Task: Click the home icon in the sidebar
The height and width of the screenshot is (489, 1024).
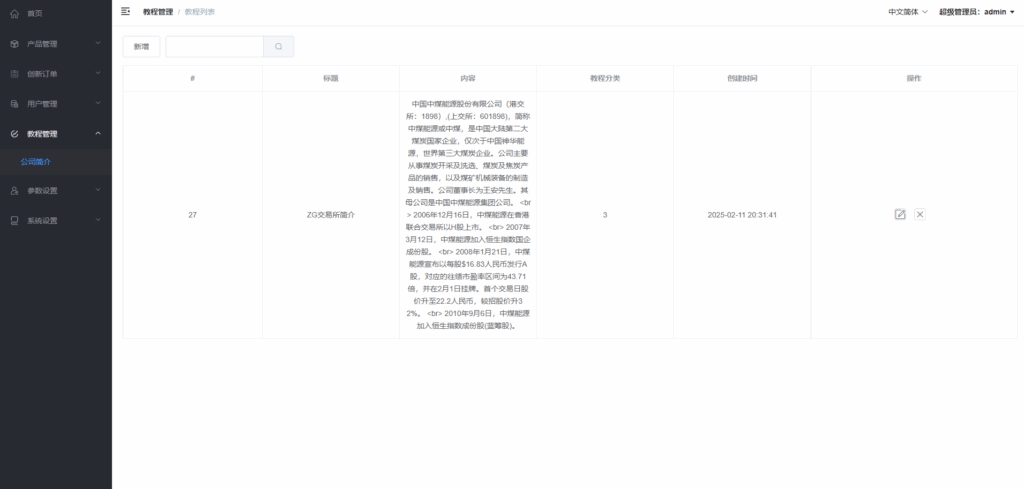Action: point(14,14)
